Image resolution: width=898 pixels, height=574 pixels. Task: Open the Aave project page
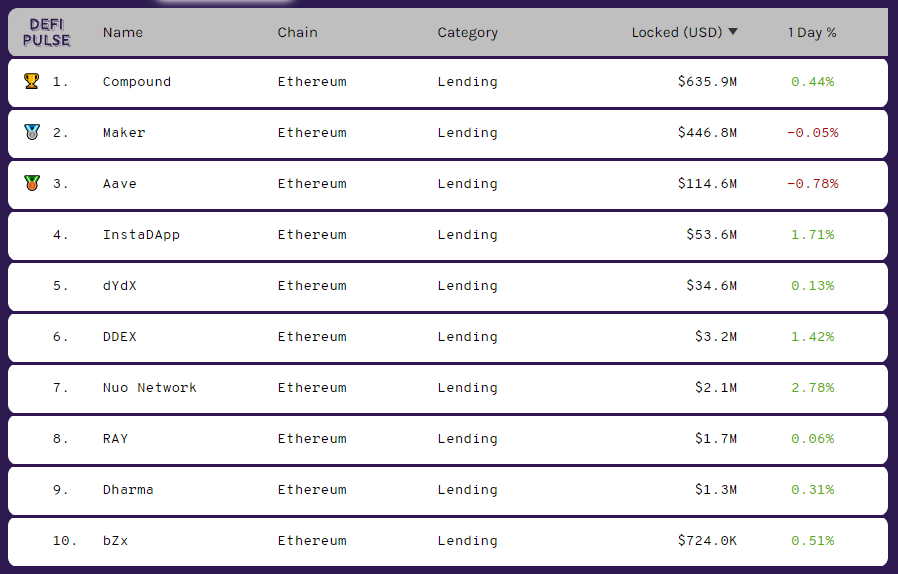pyautogui.click(x=120, y=184)
